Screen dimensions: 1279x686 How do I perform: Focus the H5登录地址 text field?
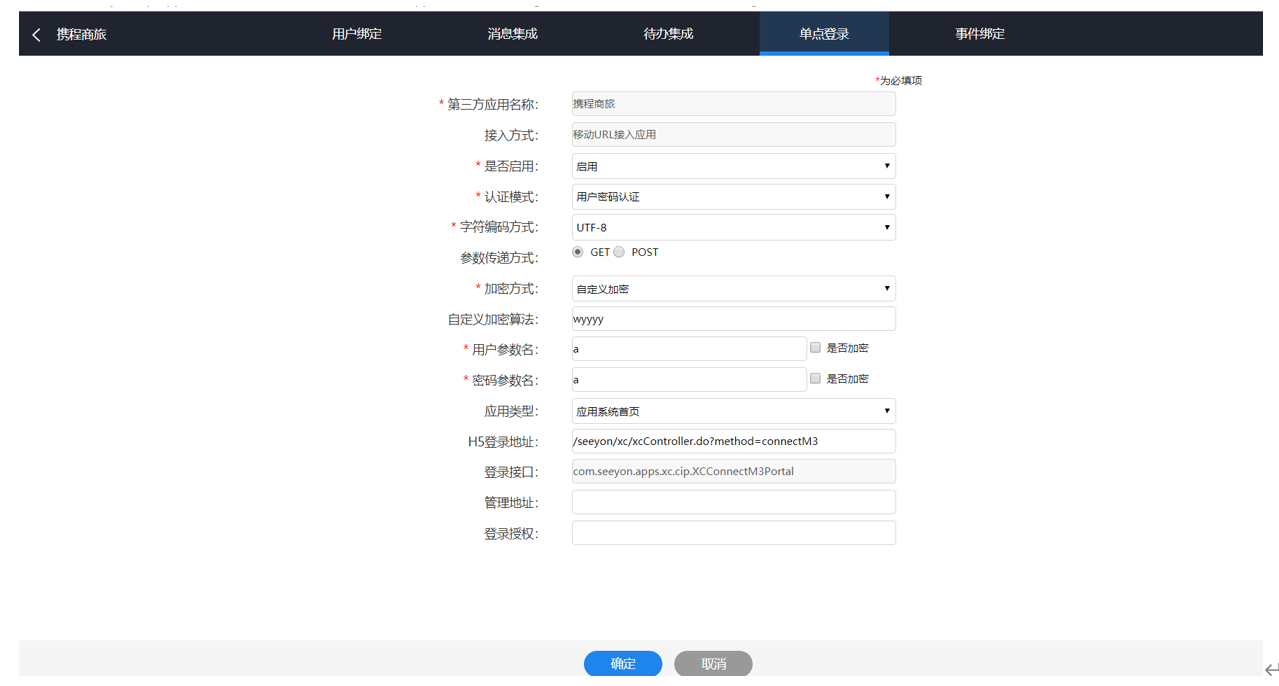[x=733, y=441]
